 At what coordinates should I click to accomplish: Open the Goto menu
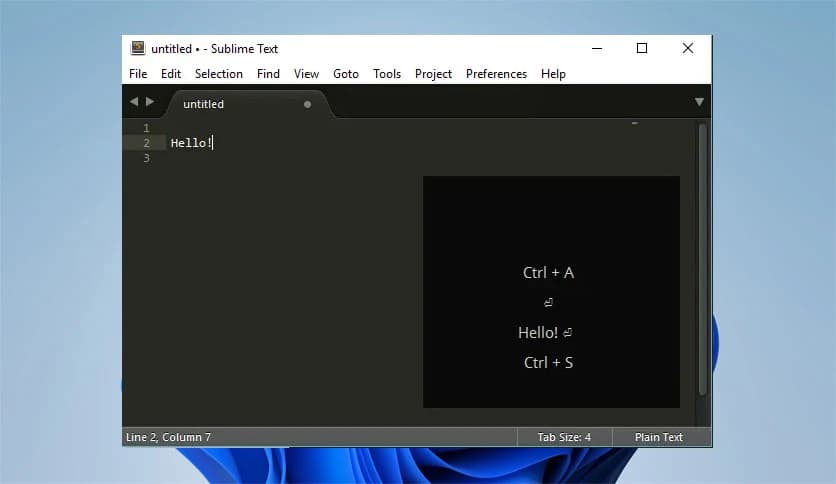pyautogui.click(x=345, y=74)
